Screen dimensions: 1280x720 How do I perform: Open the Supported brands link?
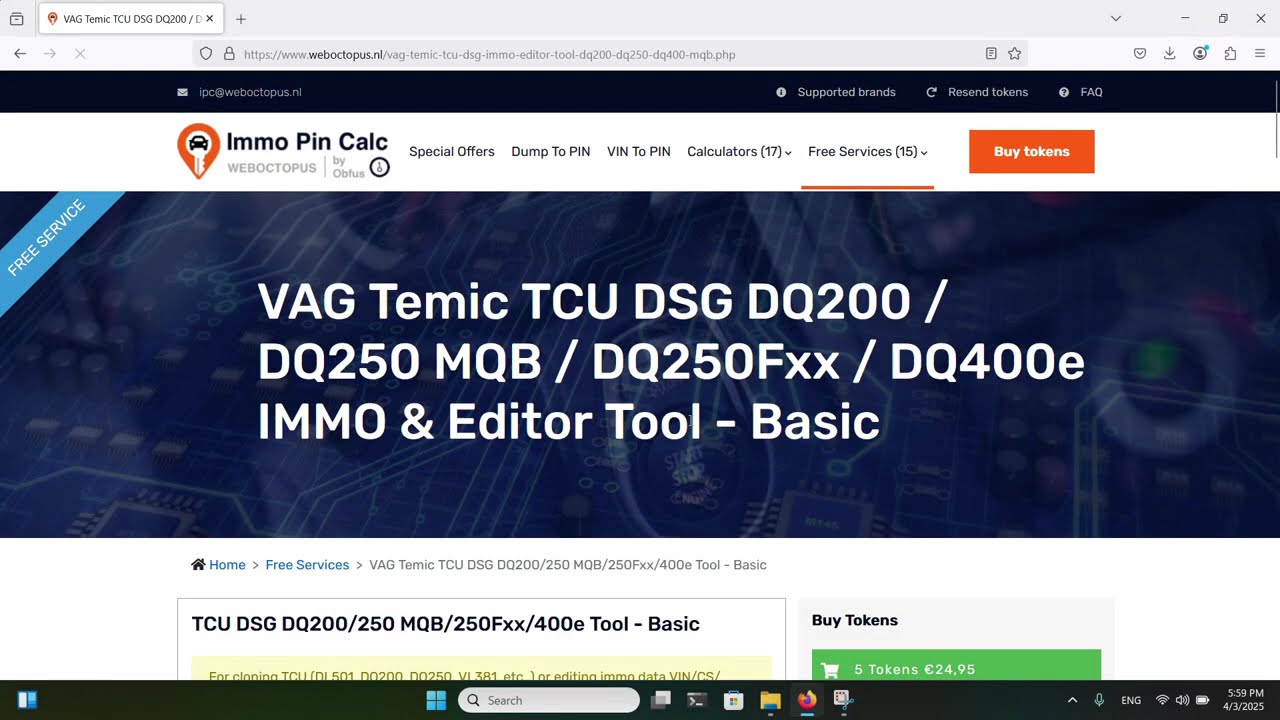click(847, 92)
